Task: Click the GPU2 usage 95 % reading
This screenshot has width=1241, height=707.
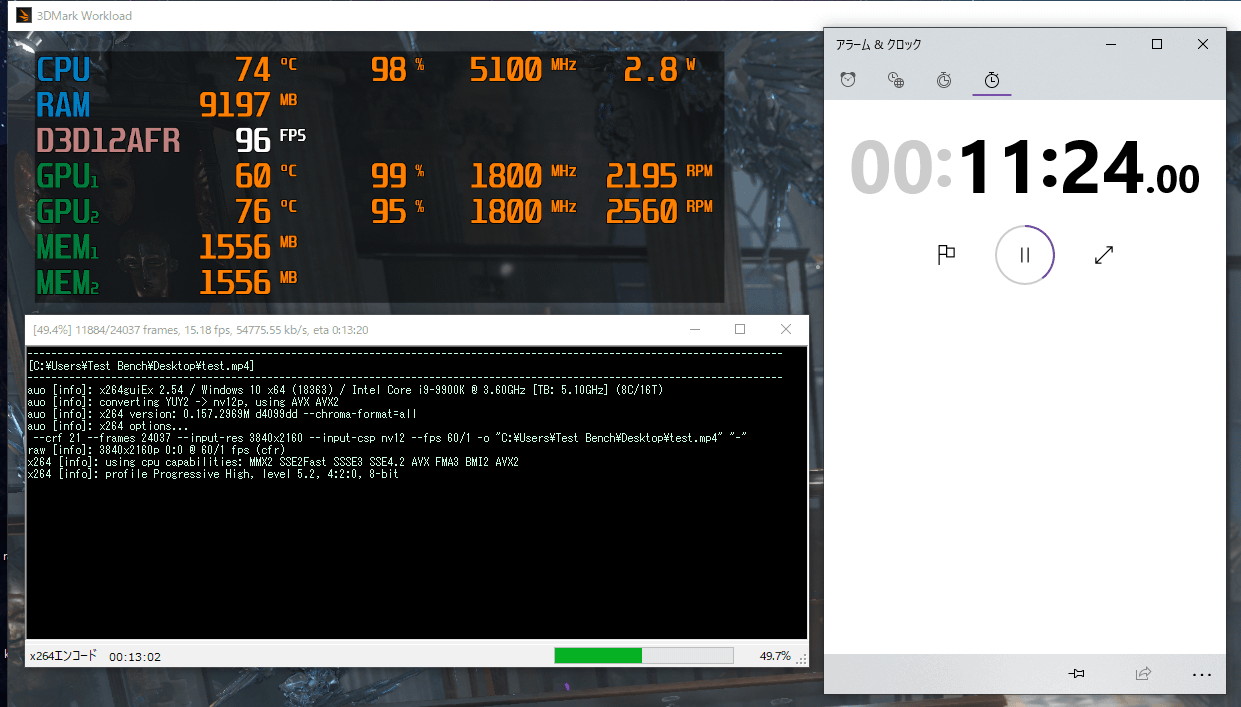Action: coord(397,211)
